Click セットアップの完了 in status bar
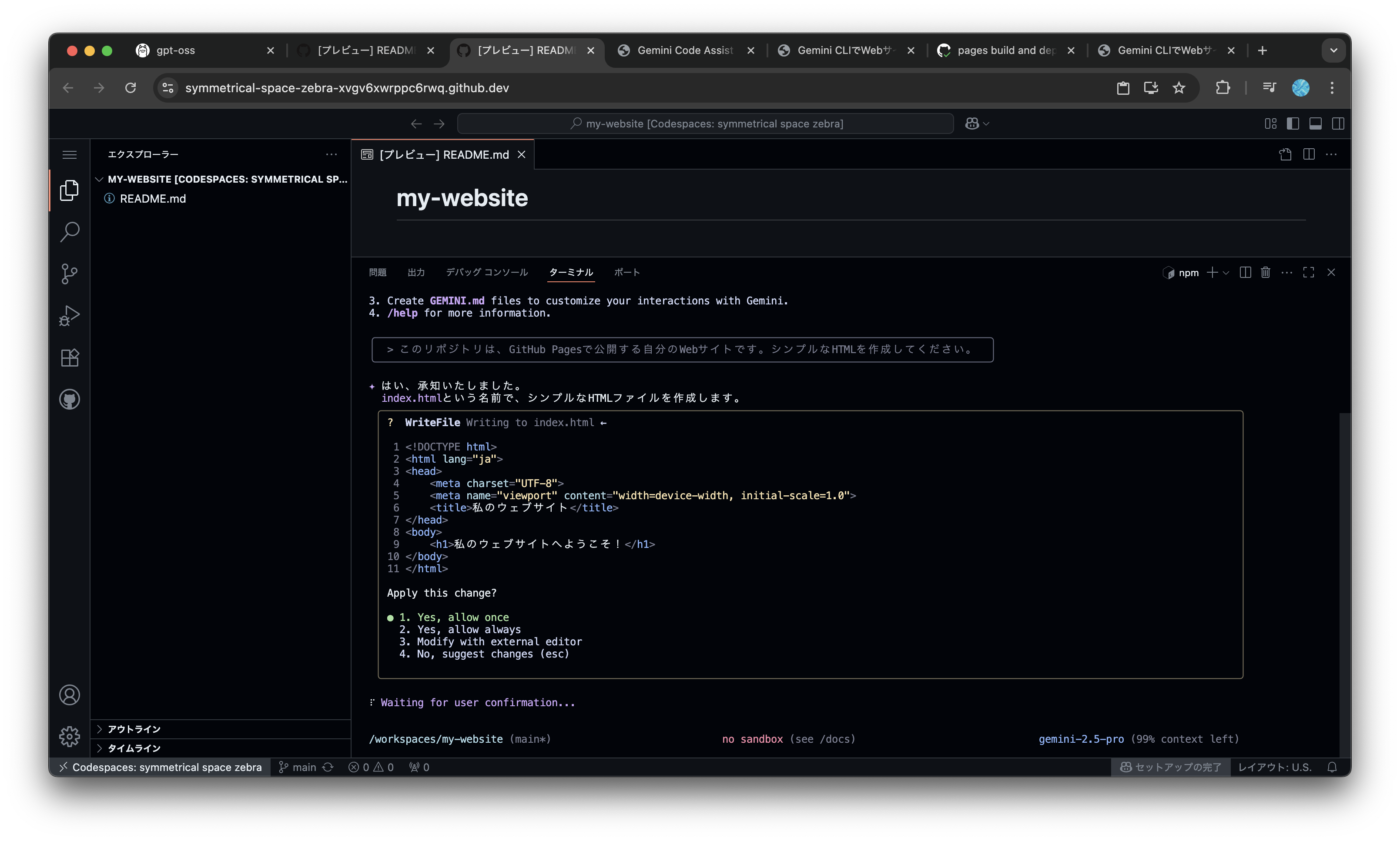The width and height of the screenshot is (1400, 841). pyautogui.click(x=1170, y=768)
